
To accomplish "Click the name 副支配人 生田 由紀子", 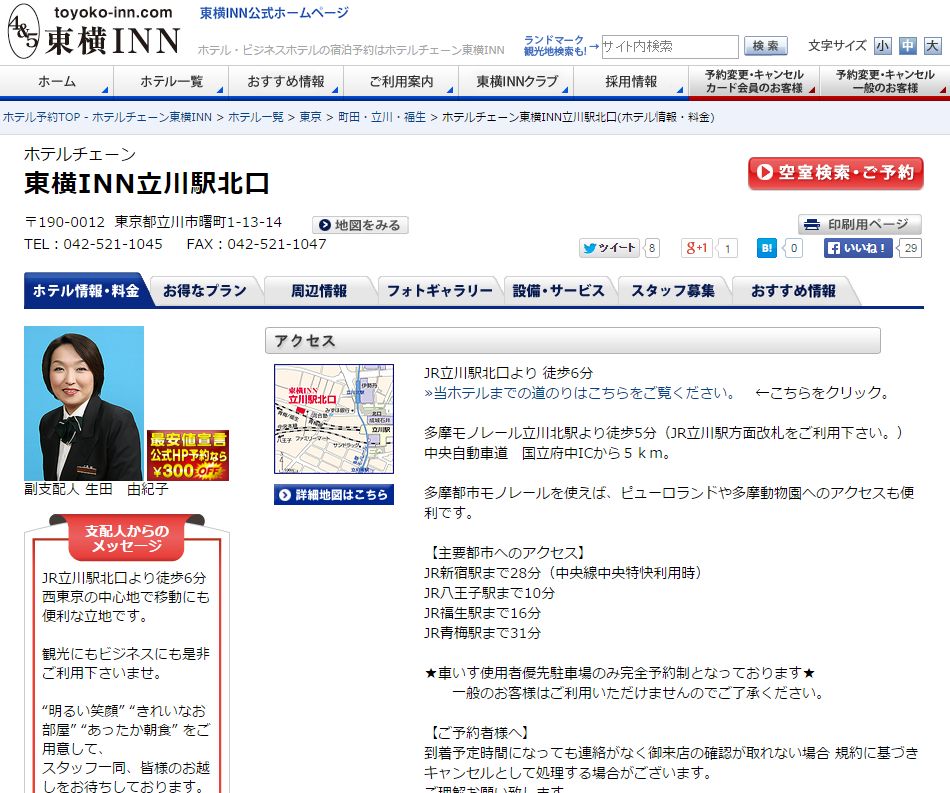I will (96, 489).
